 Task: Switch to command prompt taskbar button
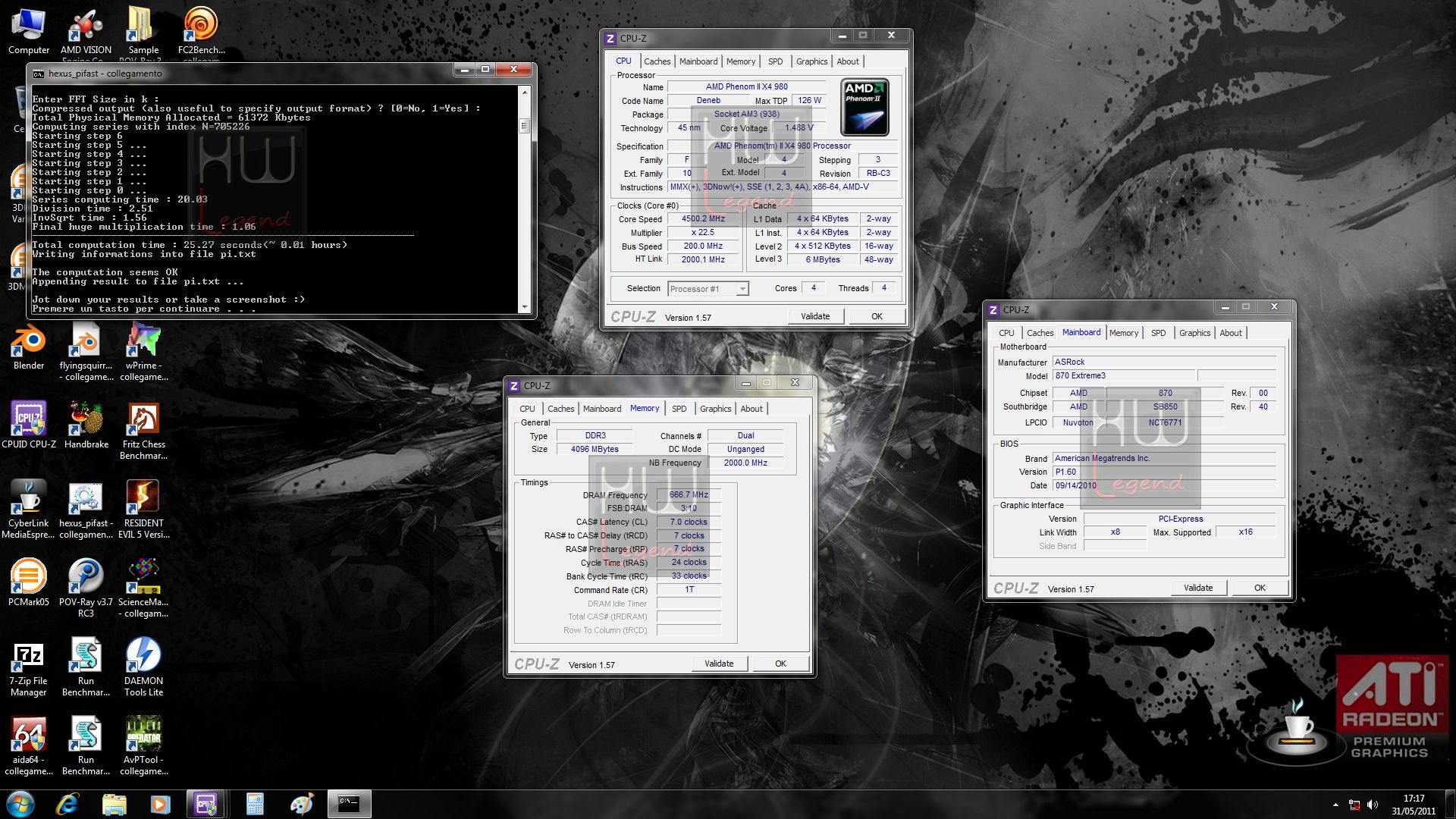pyautogui.click(x=349, y=804)
